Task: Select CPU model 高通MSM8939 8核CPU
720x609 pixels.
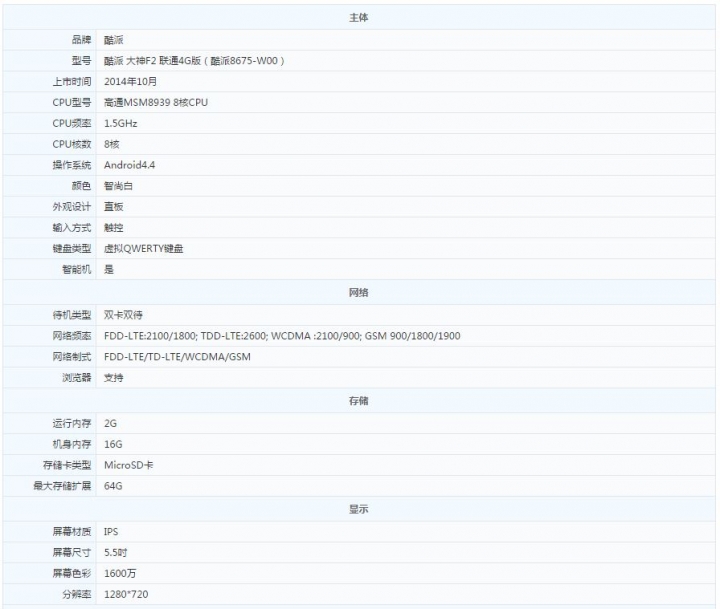Action: point(156,102)
